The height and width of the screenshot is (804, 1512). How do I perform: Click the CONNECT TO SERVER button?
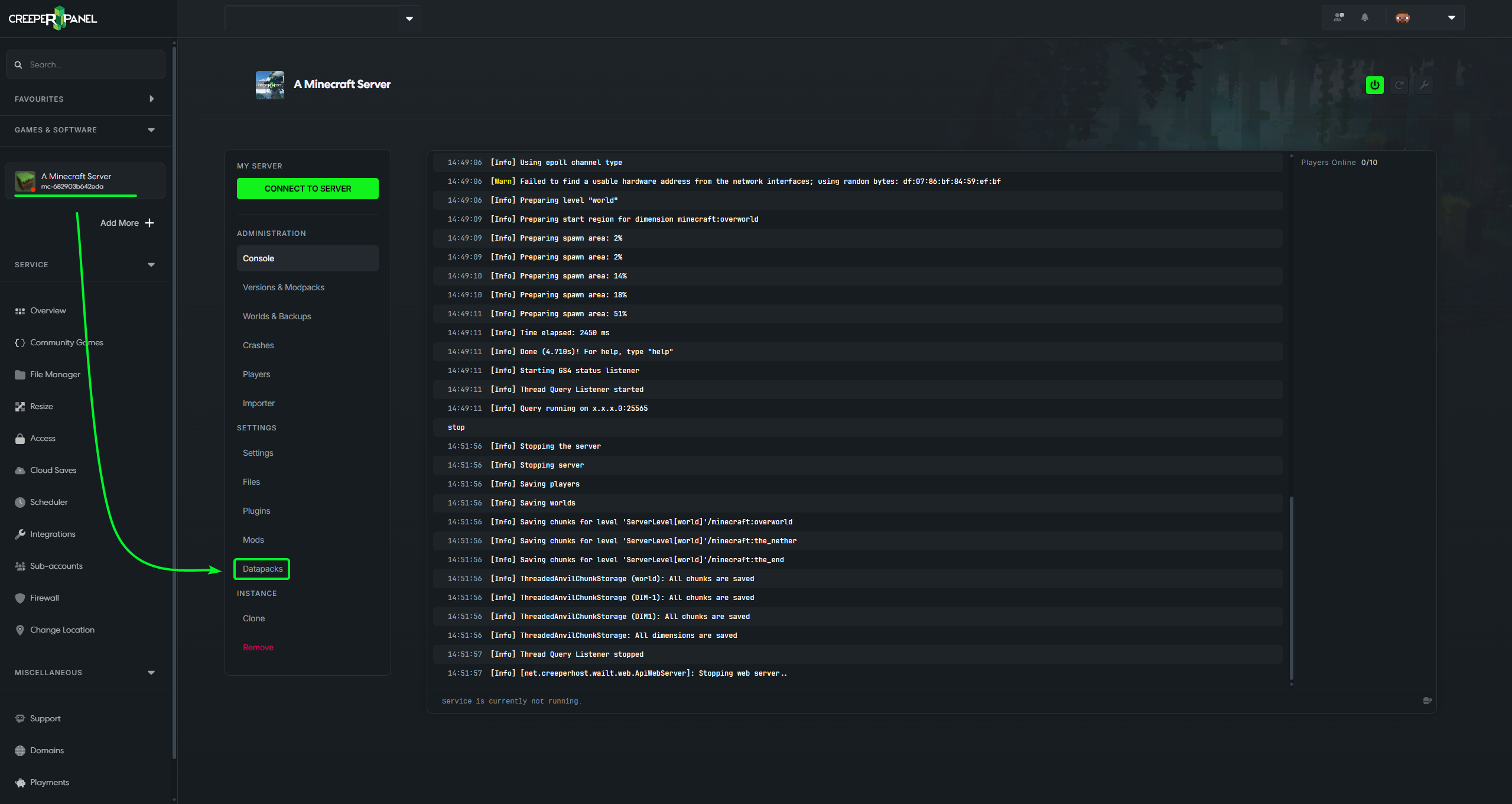(x=307, y=188)
